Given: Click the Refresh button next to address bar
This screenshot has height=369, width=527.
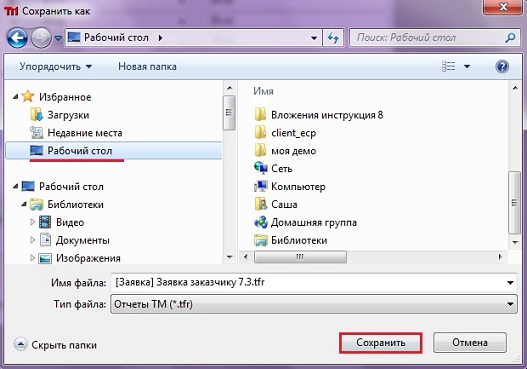Looking at the screenshot, I should (333, 38).
